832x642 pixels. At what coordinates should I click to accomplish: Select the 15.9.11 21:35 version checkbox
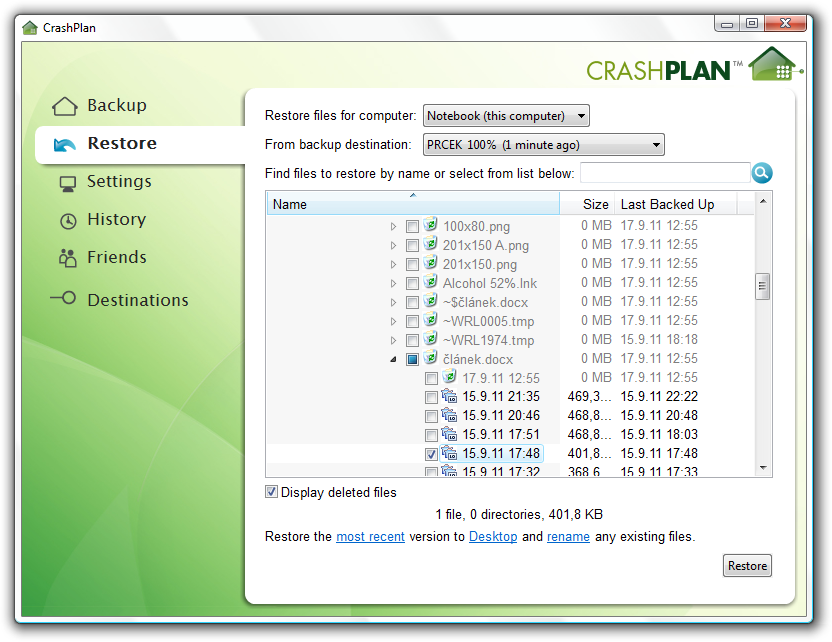[x=431, y=397]
